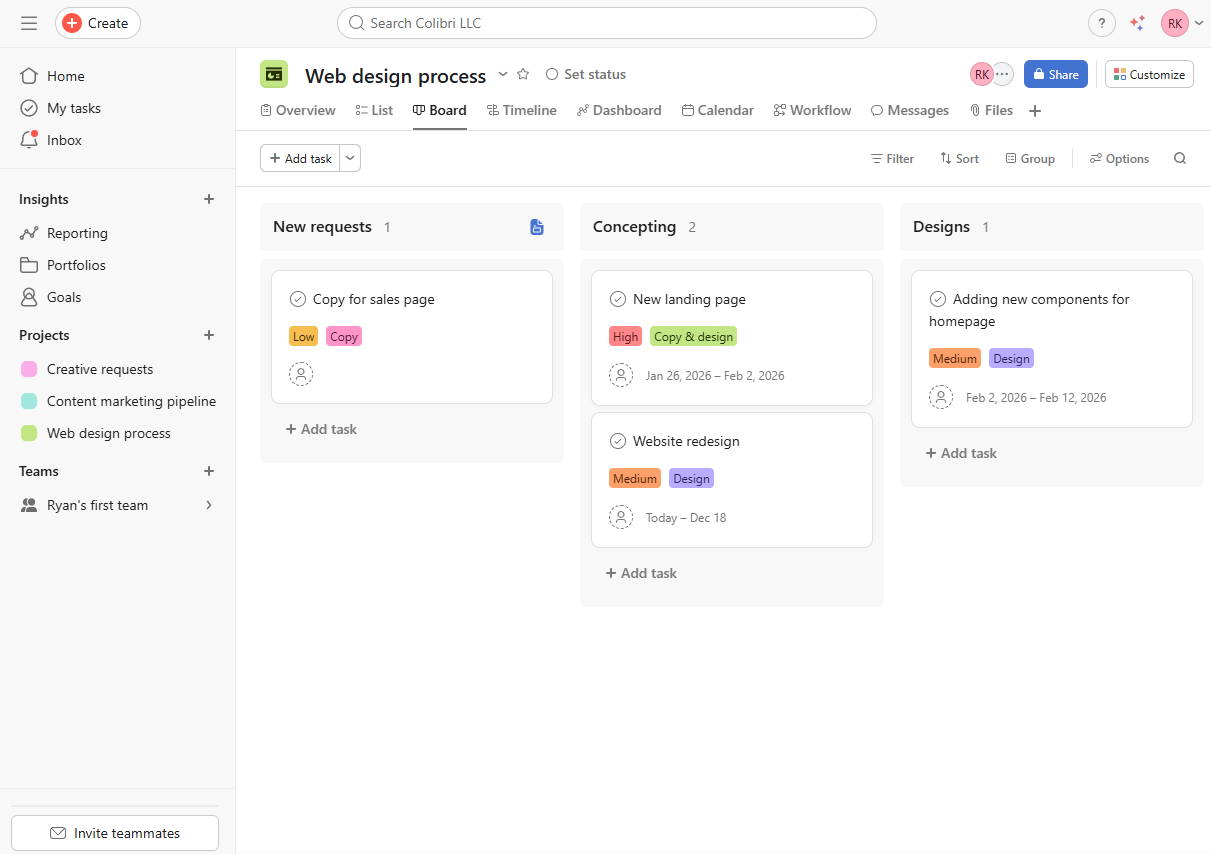
Task: Click the AI sparkles icon
Action: [x=1138, y=22]
